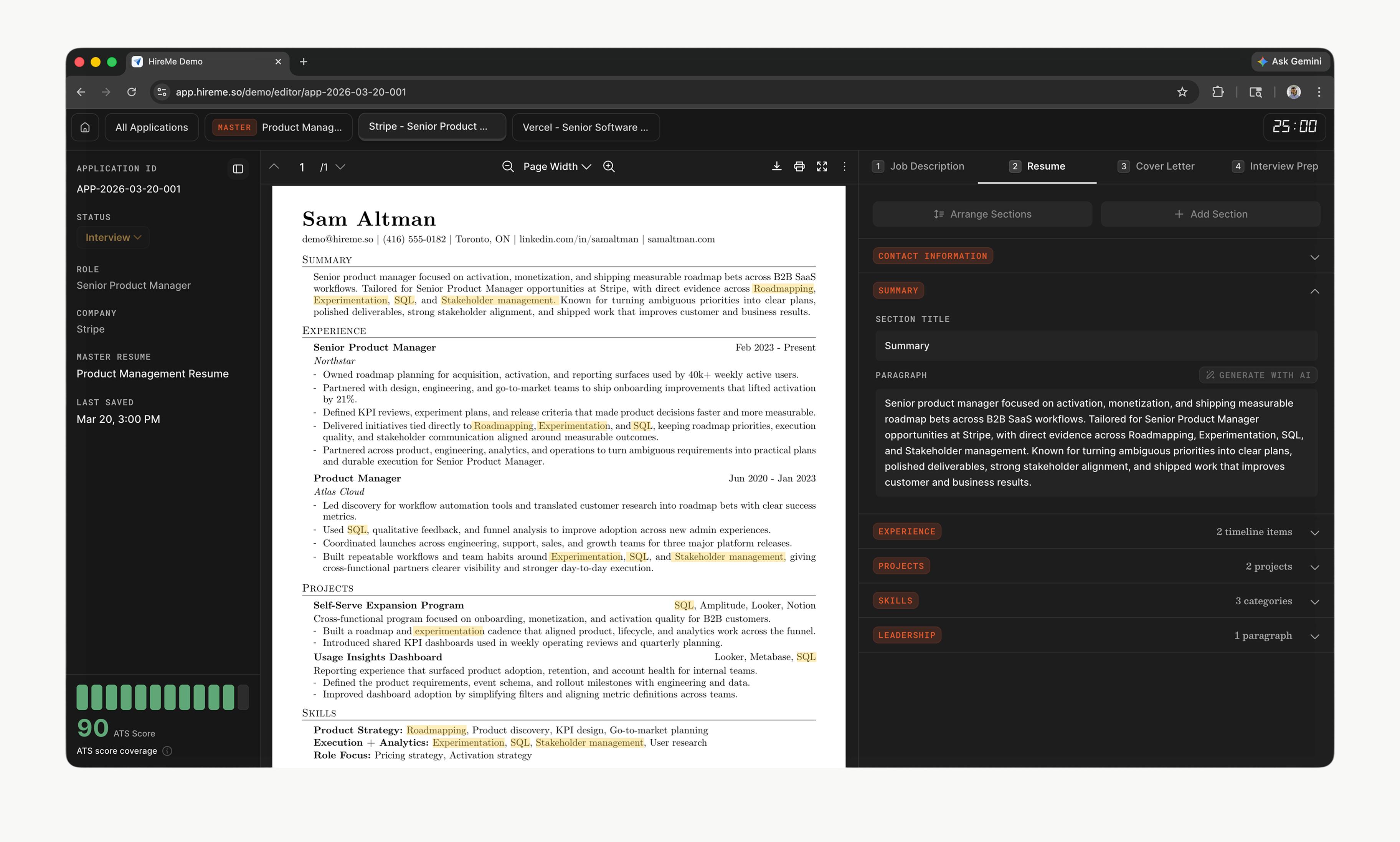Open the Stripe - Senior Product application tab
Image resolution: width=1400 pixels, height=842 pixels.
(431, 127)
